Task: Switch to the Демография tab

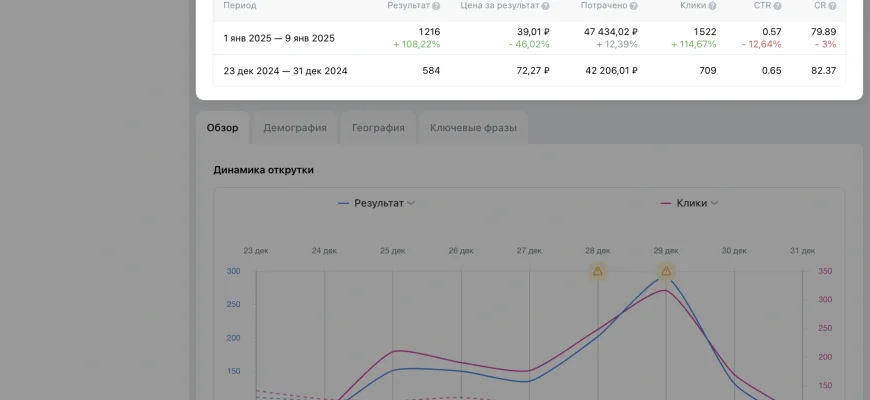Action: [x=295, y=128]
